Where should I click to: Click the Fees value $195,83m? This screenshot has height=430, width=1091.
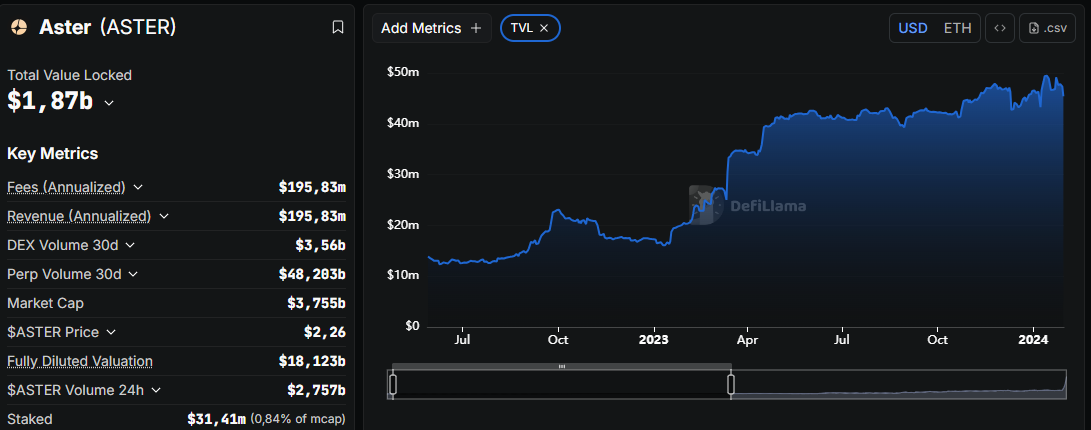click(312, 187)
